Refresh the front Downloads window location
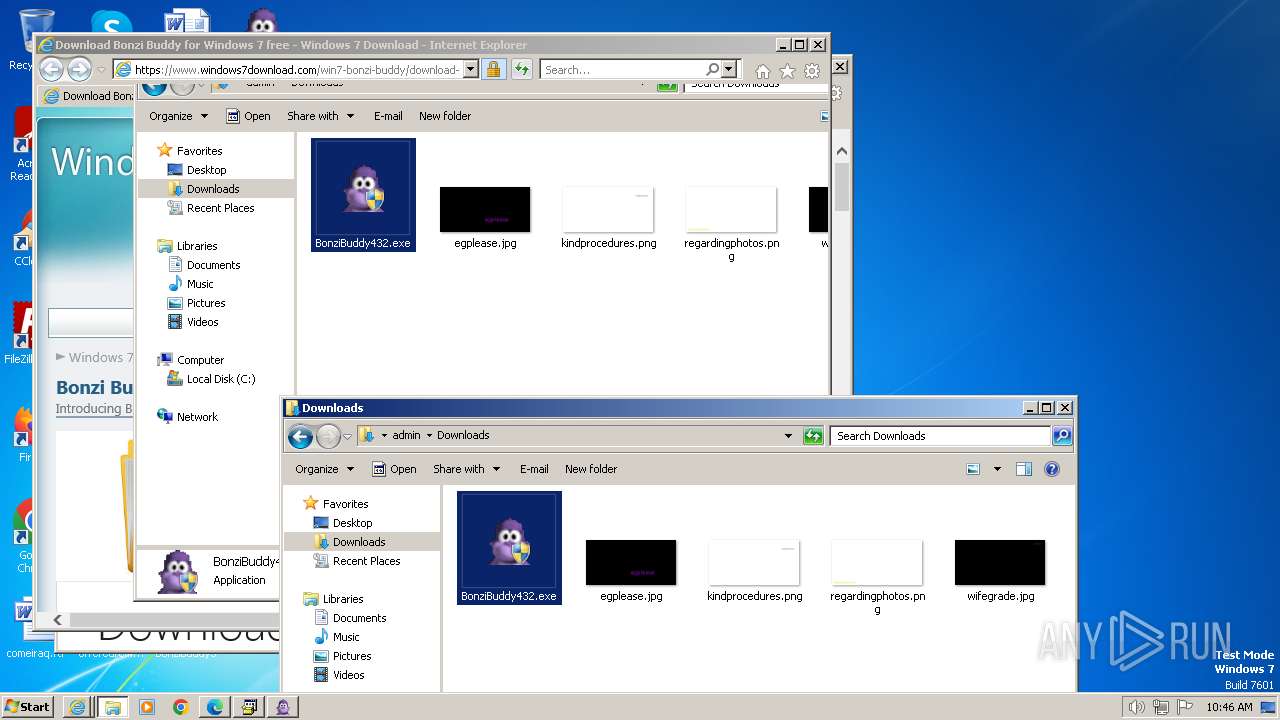This screenshot has height=720, width=1280. (813, 436)
